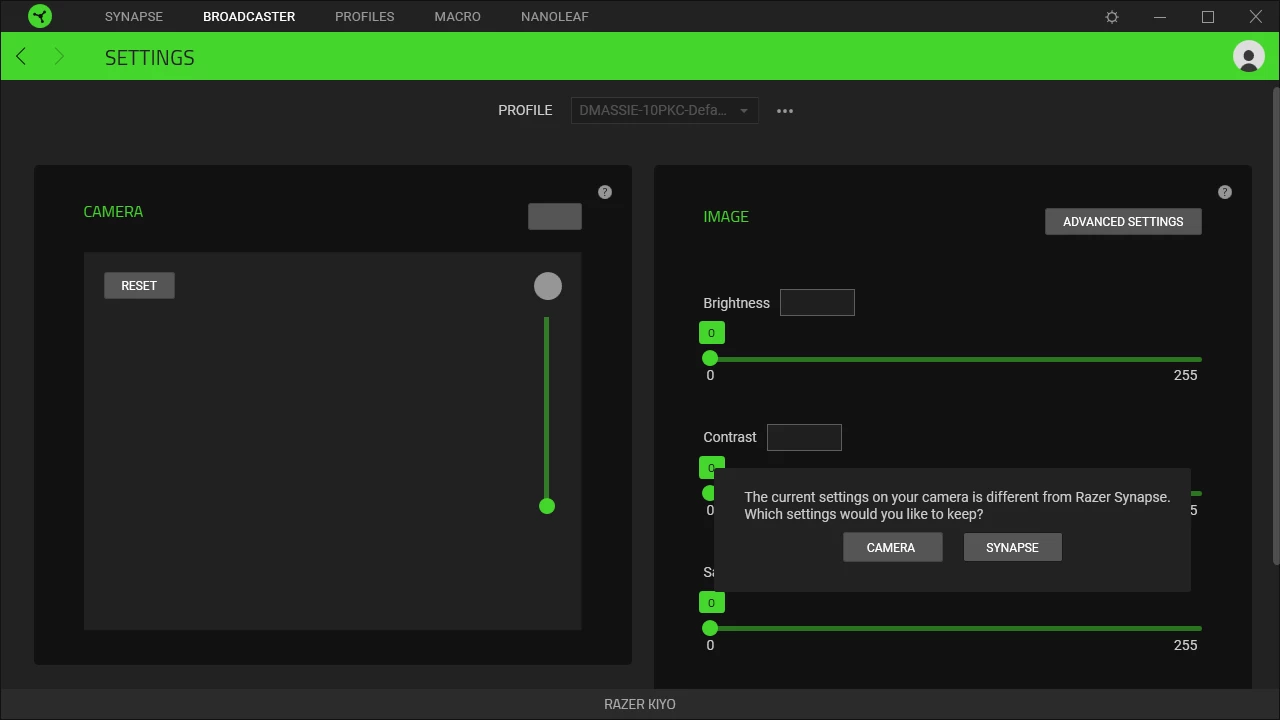Open the Profiles tab

point(365,17)
